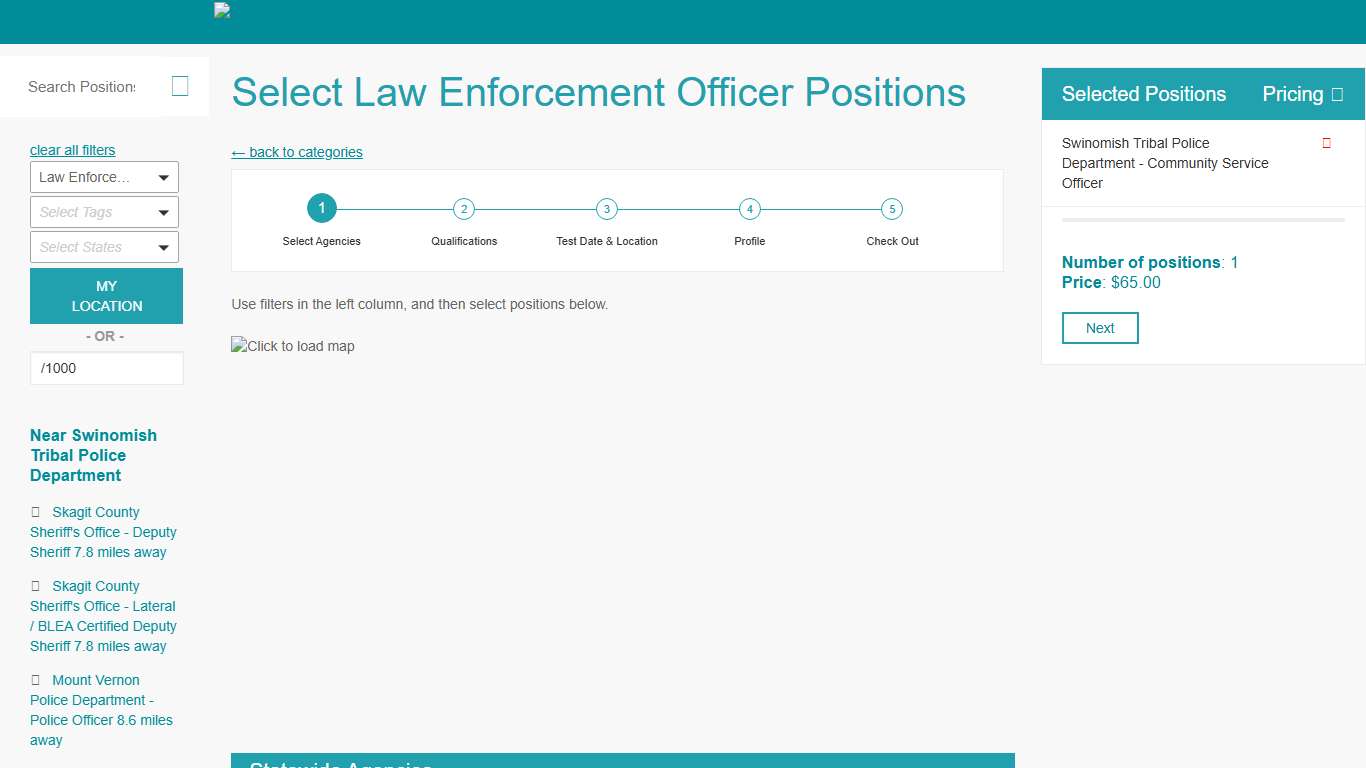Image resolution: width=1366 pixels, height=768 pixels.
Task: Click the search icon beside Search Positions
Action: click(180, 85)
